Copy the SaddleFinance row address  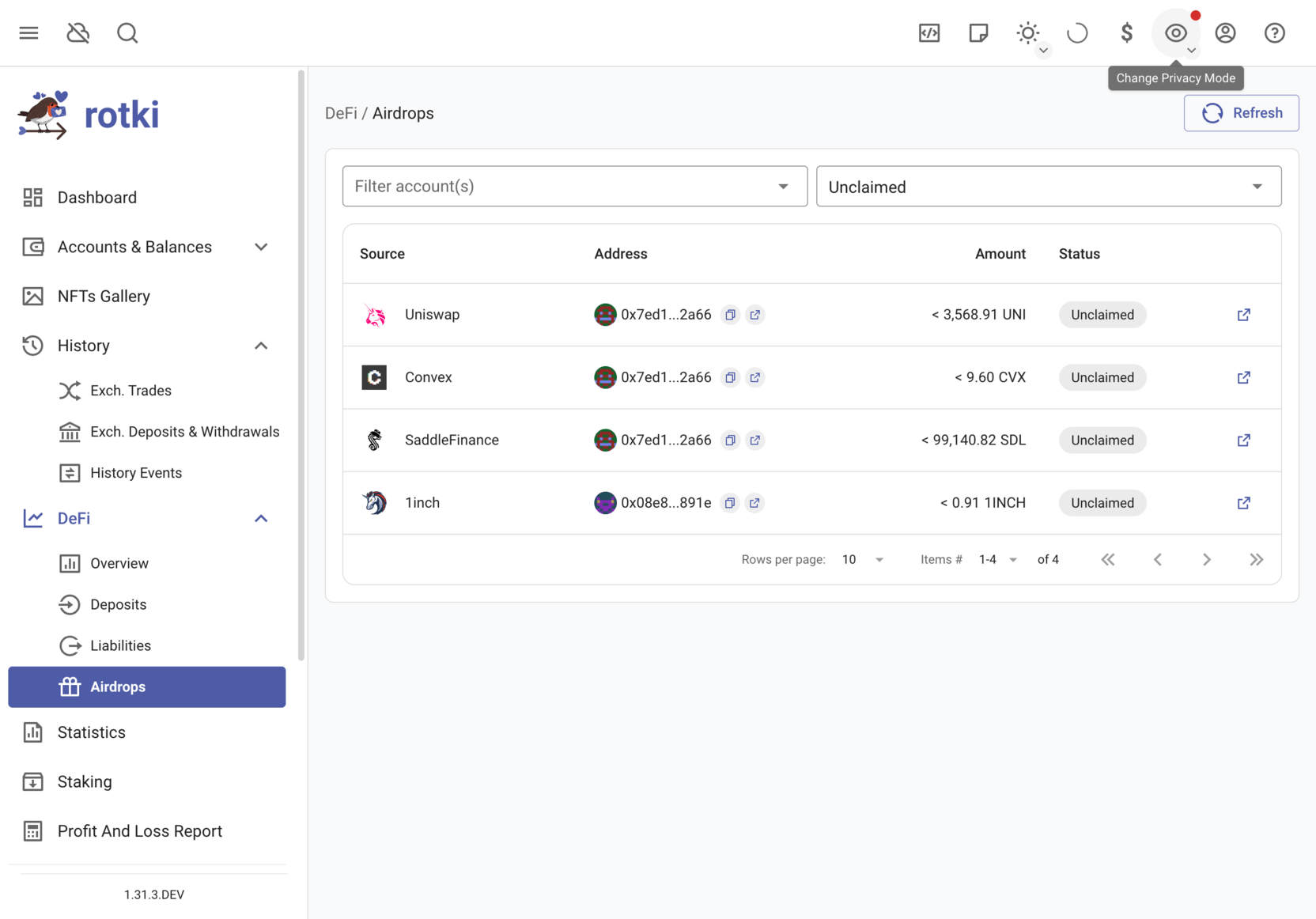pos(730,440)
